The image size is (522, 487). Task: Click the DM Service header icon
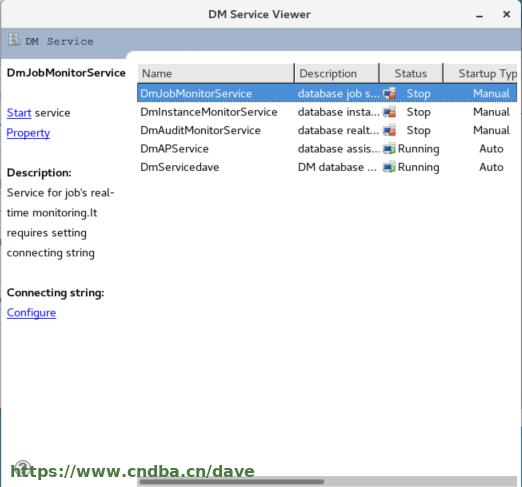click(14, 40)
